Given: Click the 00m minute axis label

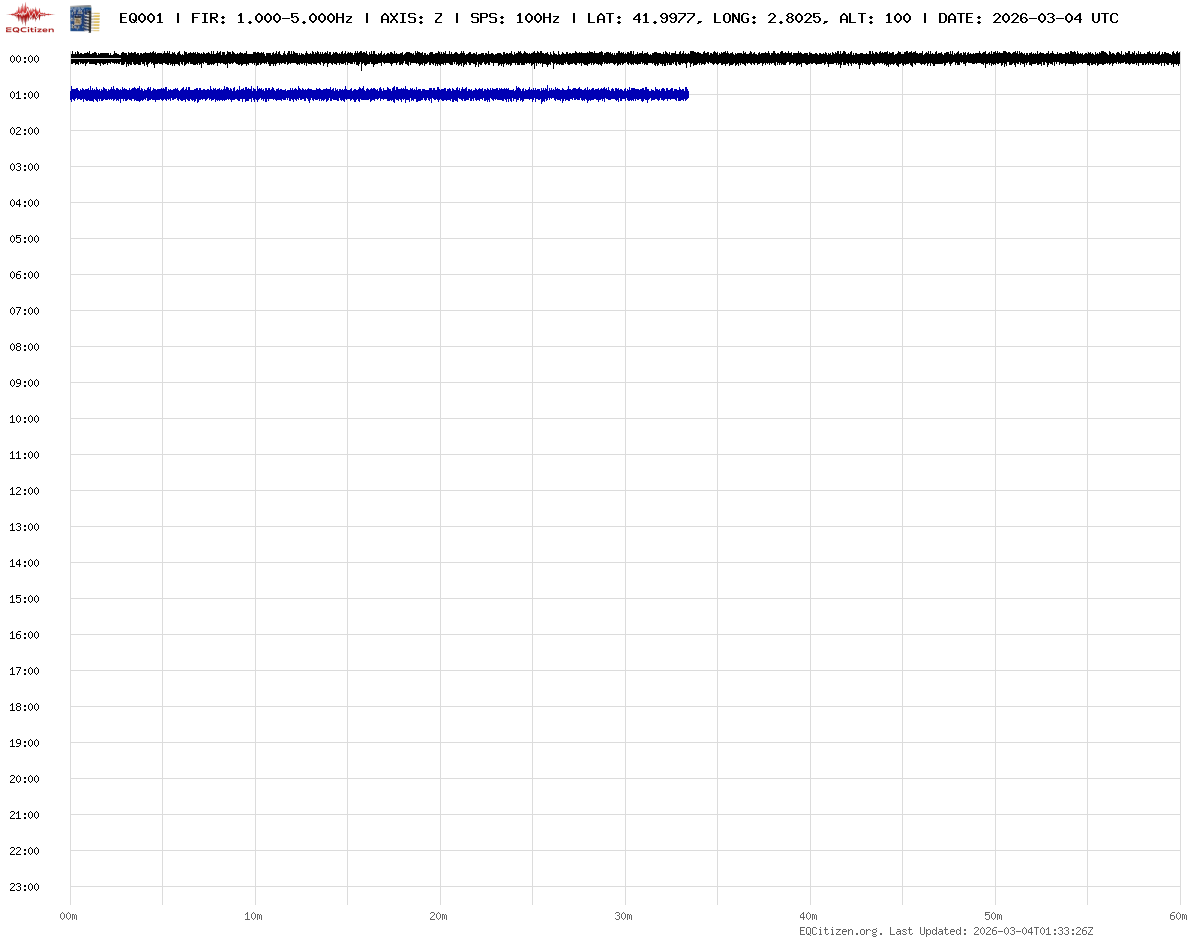Looking at the screenshot, I should (69, 916).
